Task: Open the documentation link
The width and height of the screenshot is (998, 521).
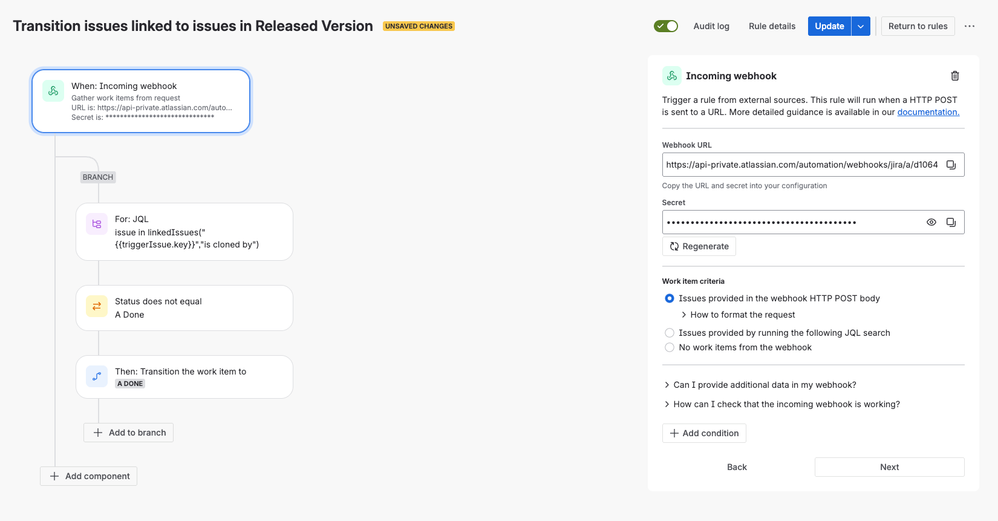Action: [928, 112]
